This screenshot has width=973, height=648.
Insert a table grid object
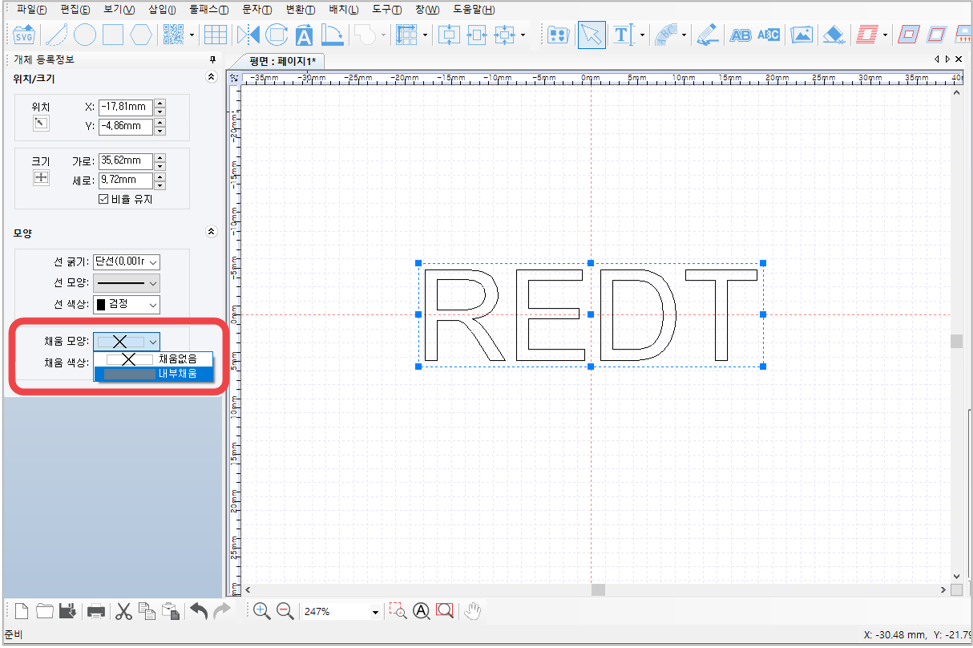[x=215, y=35]
